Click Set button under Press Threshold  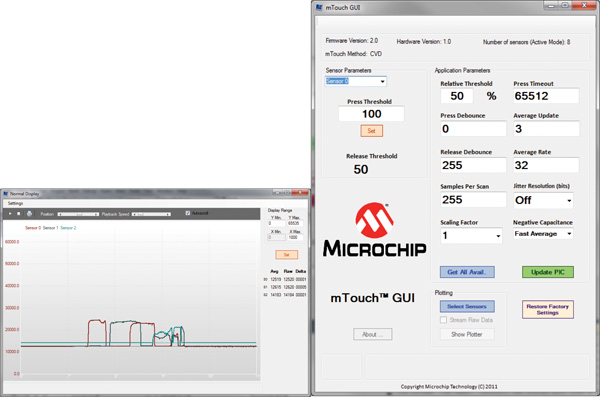point(371,131)
